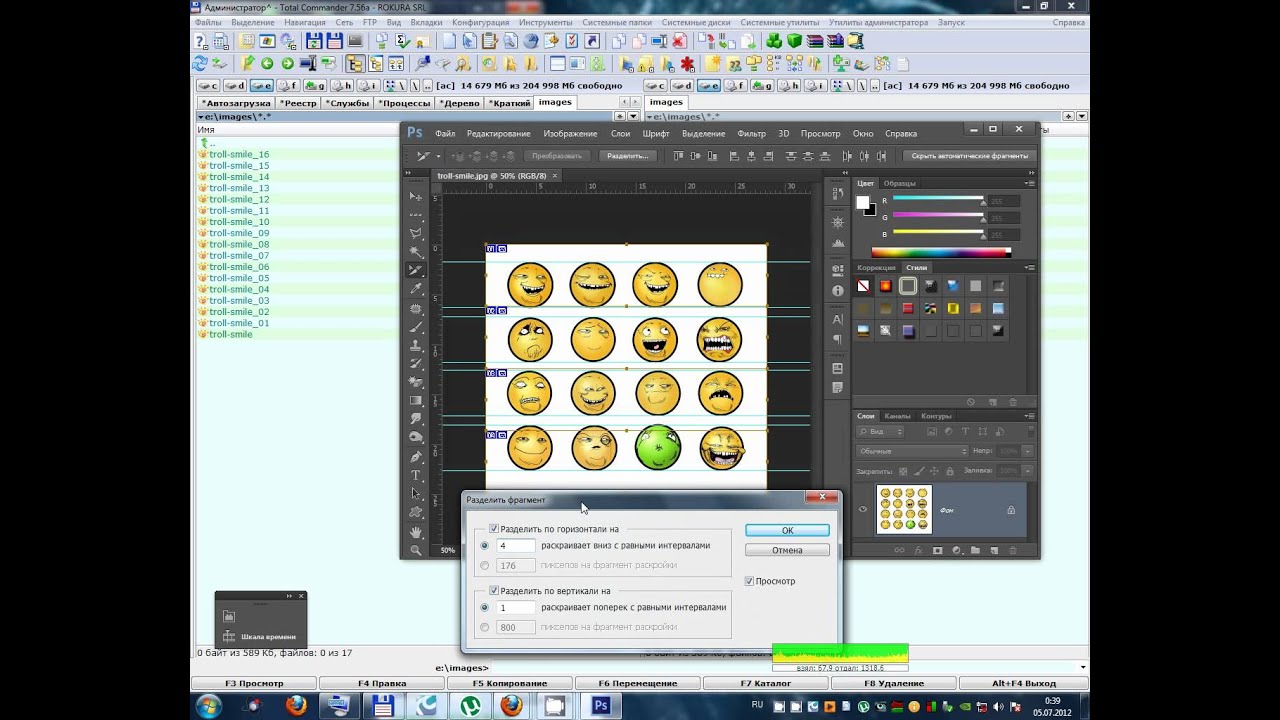Open the Изображение menu in Photoshop
The width and height of the screenshot is (1280, 720).
570,133
